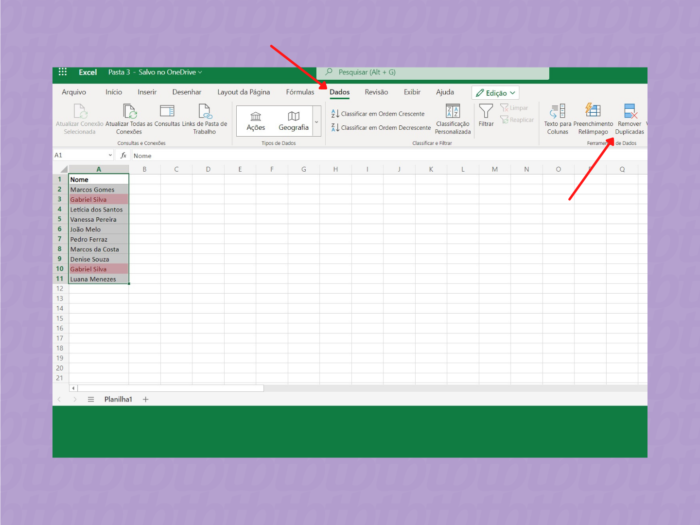This screenshot has height=525, width=700.
Task: Go to next sheet arrow
Action: (x=75, y=399)
